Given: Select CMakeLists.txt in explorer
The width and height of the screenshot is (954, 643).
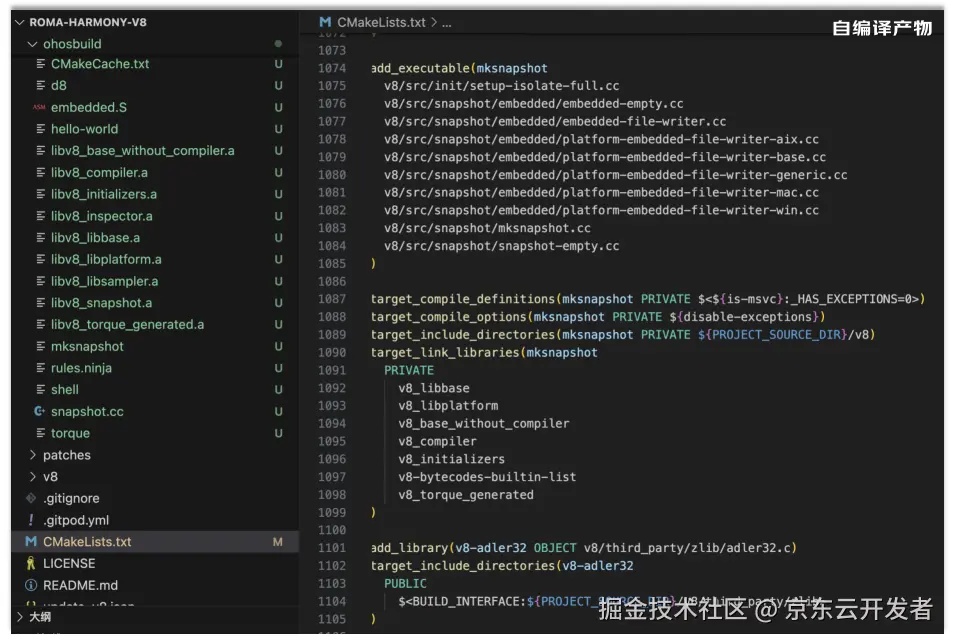Looking at the screenshot, I should click(87, 541).
